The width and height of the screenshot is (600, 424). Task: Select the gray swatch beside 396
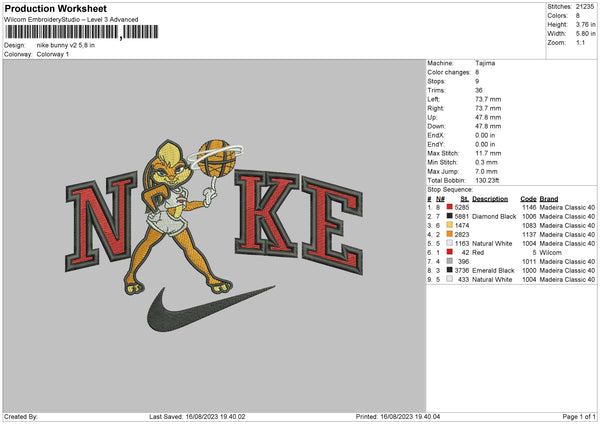click(450, 261)
